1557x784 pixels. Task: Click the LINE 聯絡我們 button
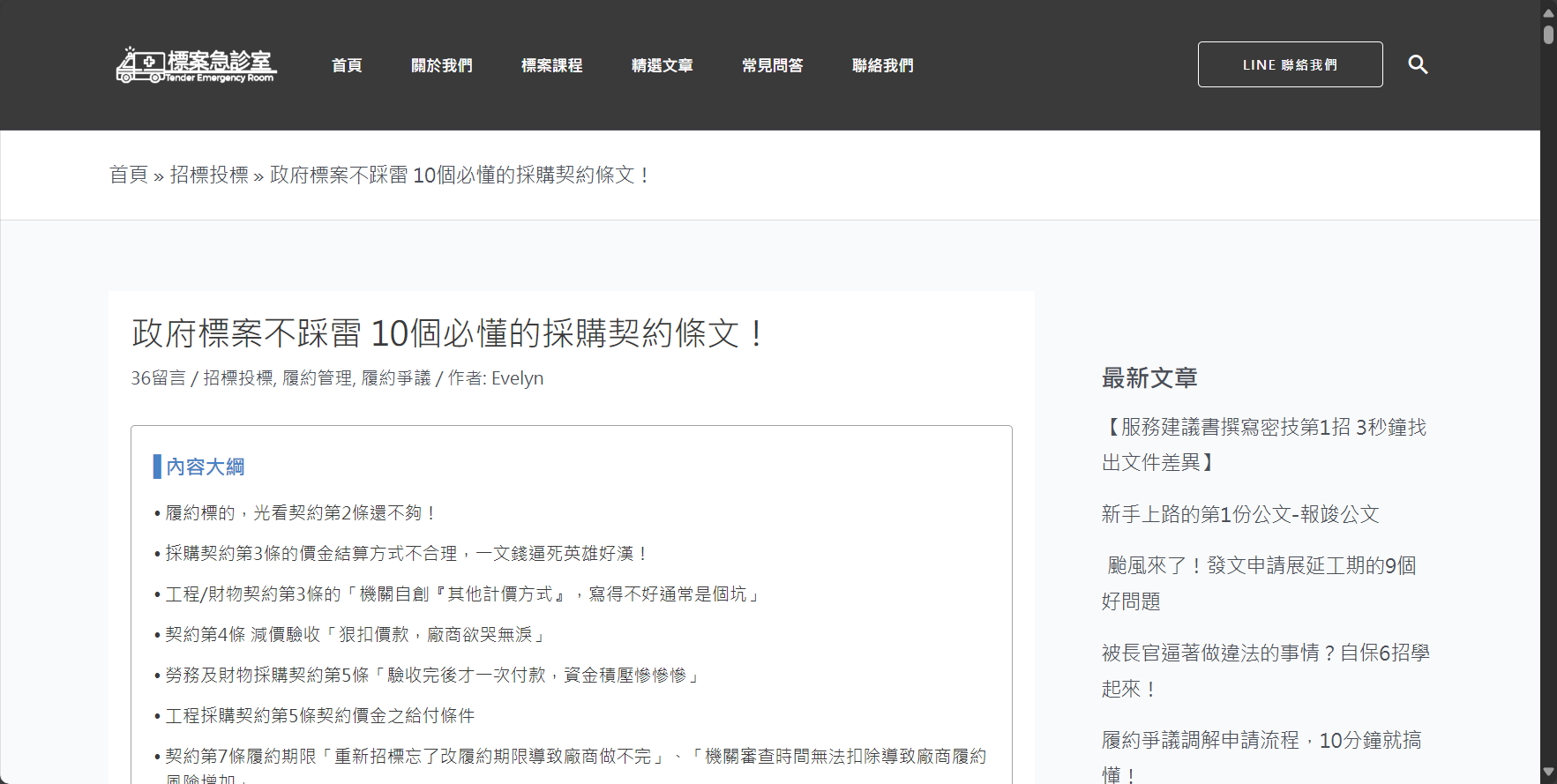(x=1290, y=64)
